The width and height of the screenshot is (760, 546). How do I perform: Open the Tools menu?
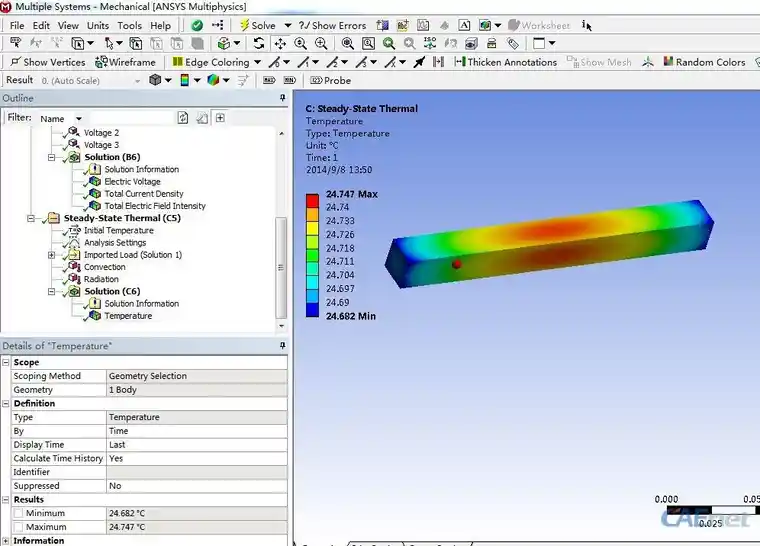(129, 26)
